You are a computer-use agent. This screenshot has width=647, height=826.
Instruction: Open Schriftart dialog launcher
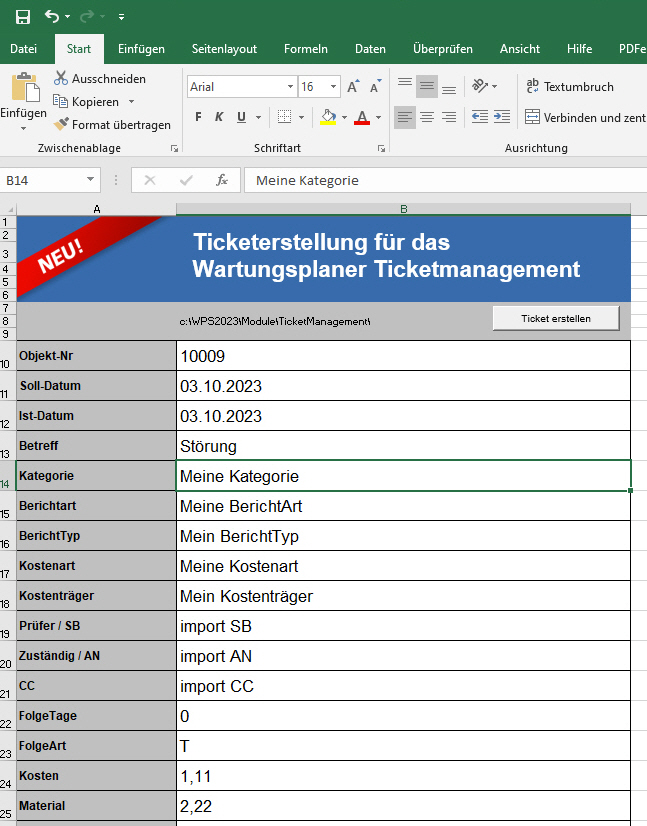[x=381, y=149]
